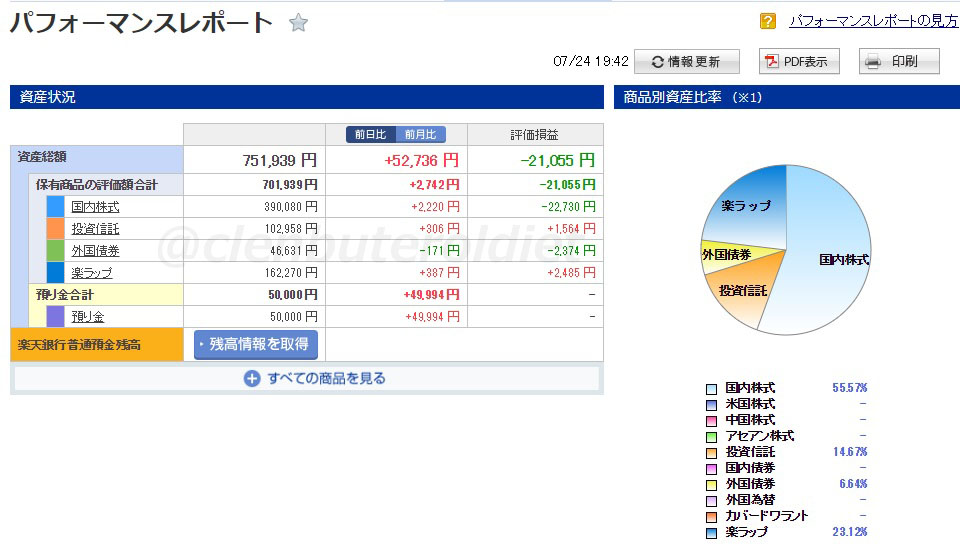Click the legend swatch for 米国株式
The width and height of the screenshot is (967, 555).
point(711,405)
